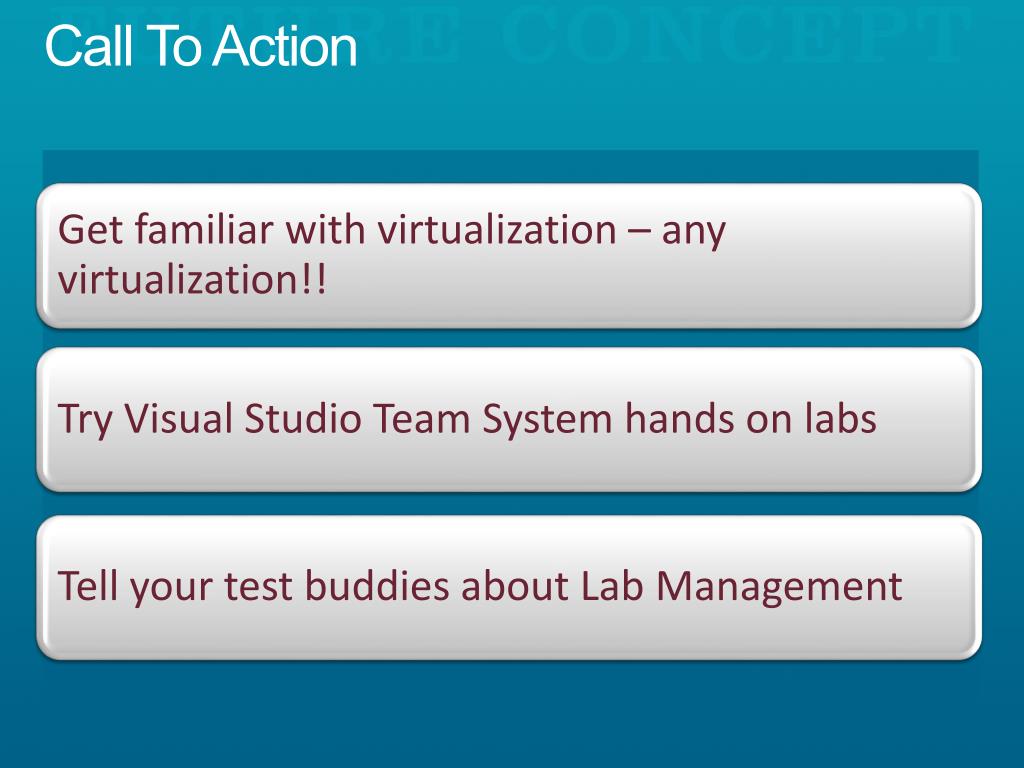Click the faded "CONCEPT" watermark text

[731, 36]
